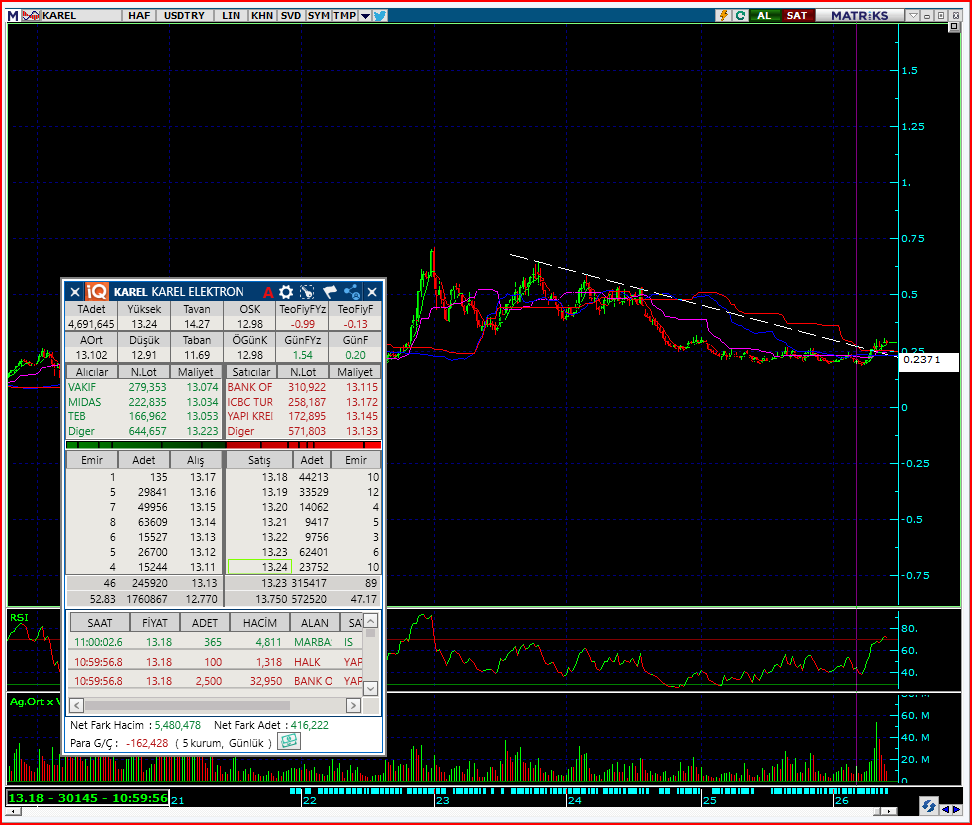Select the VAKIF buyer row
The image size is (972, 825).
(x=143, y=387)
